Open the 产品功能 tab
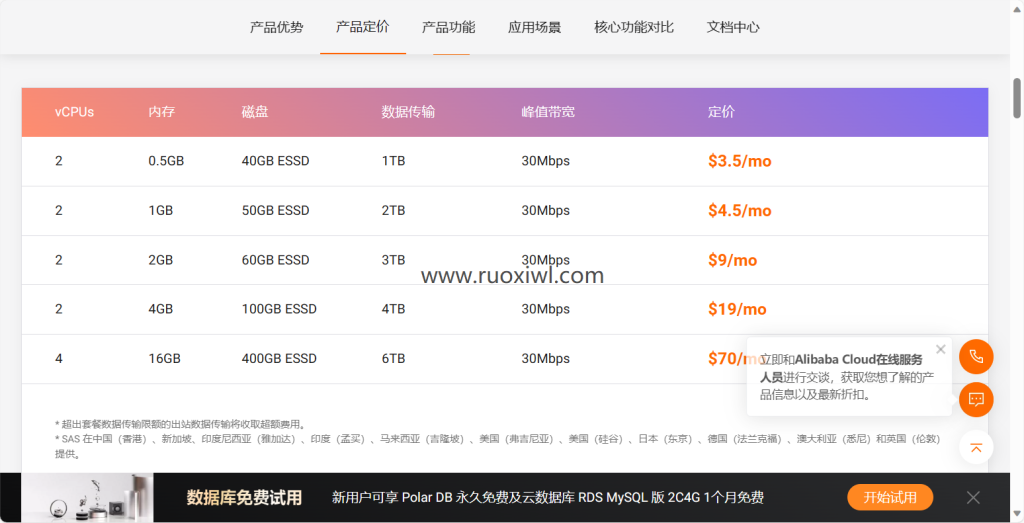Screen dimensions: 1024x523 [x=449, y=27]
